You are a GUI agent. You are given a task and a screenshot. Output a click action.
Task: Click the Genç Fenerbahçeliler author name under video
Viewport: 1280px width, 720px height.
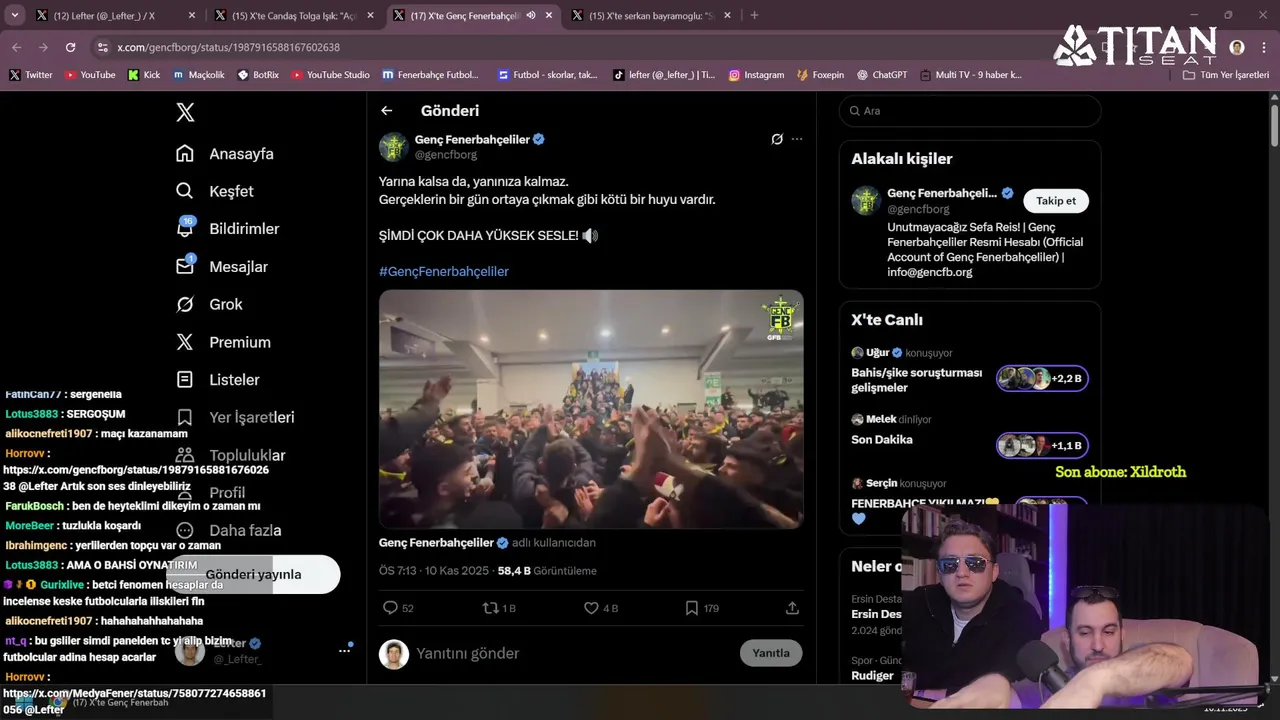tap(436, 543)
